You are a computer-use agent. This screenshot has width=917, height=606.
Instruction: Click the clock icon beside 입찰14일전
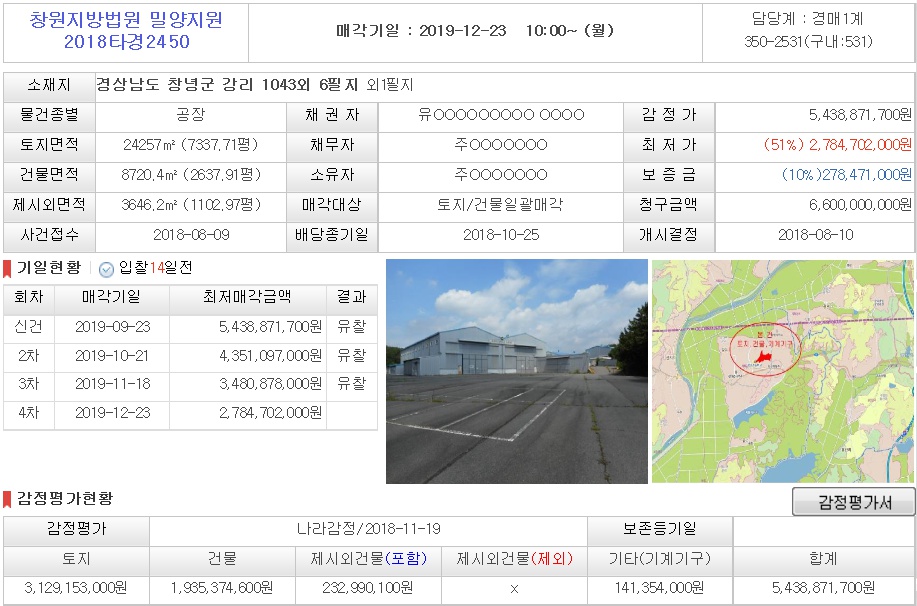pos(106,269)
